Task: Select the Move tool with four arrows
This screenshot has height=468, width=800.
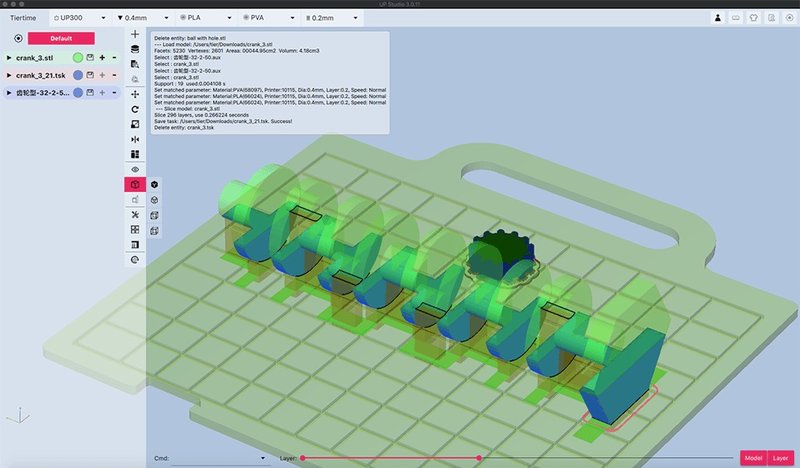Action: tap(135, 93)
